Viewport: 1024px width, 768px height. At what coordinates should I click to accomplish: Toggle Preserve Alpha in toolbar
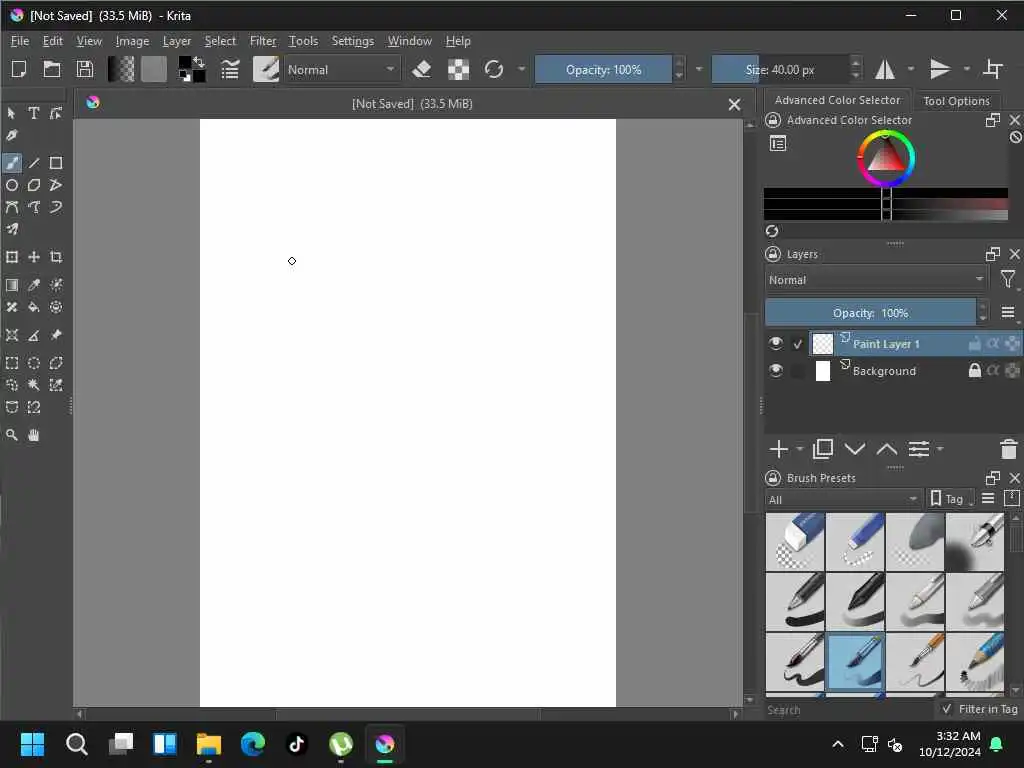tap(458, 69)
